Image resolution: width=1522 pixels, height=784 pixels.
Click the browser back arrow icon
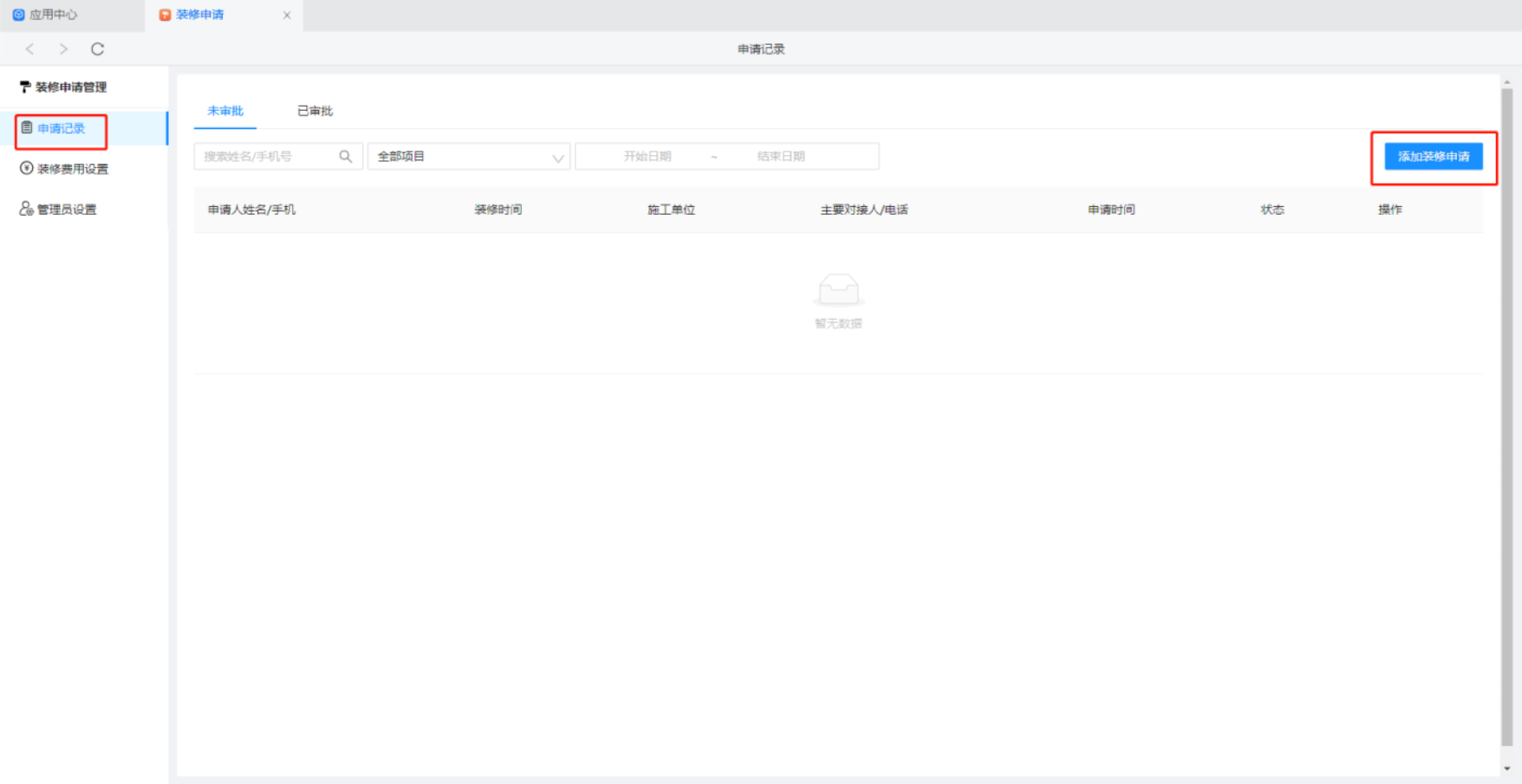pyautogui.click(x=30, y=49)
